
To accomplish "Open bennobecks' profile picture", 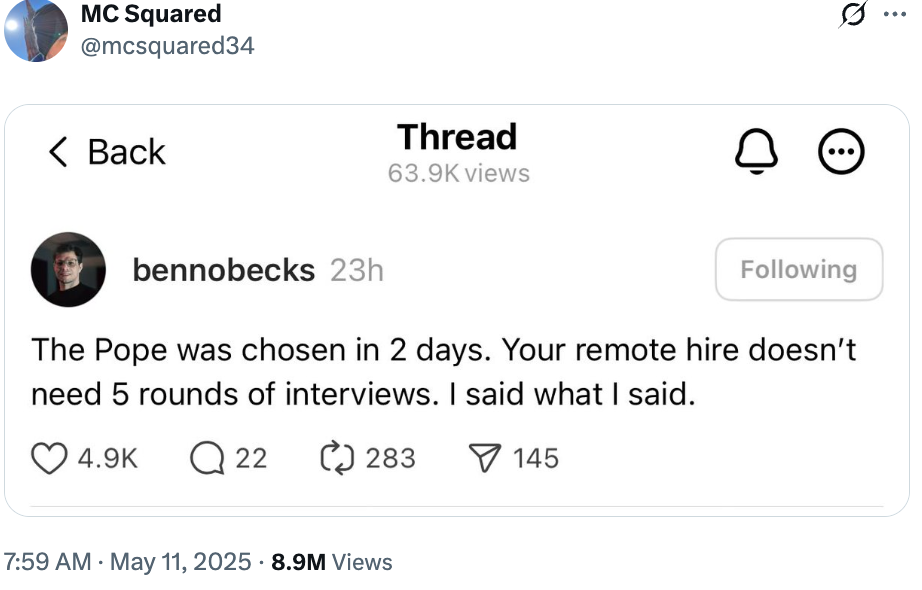I will coord(68,269).
